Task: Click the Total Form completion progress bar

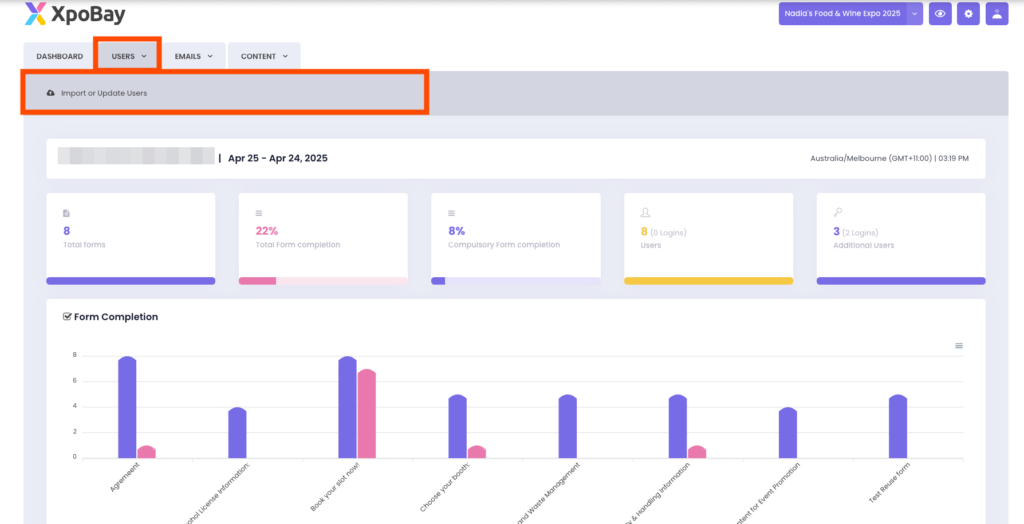Action: click(x=323, y=281)
